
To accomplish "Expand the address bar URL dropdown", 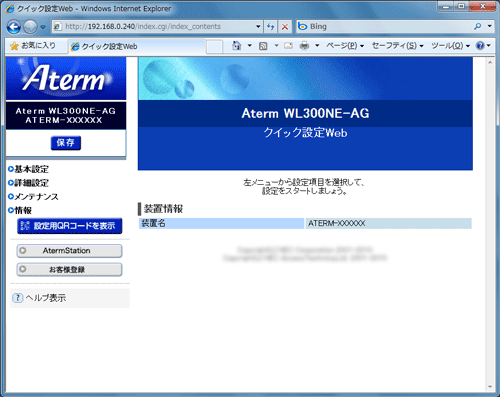I will click(x=258, y=26).
